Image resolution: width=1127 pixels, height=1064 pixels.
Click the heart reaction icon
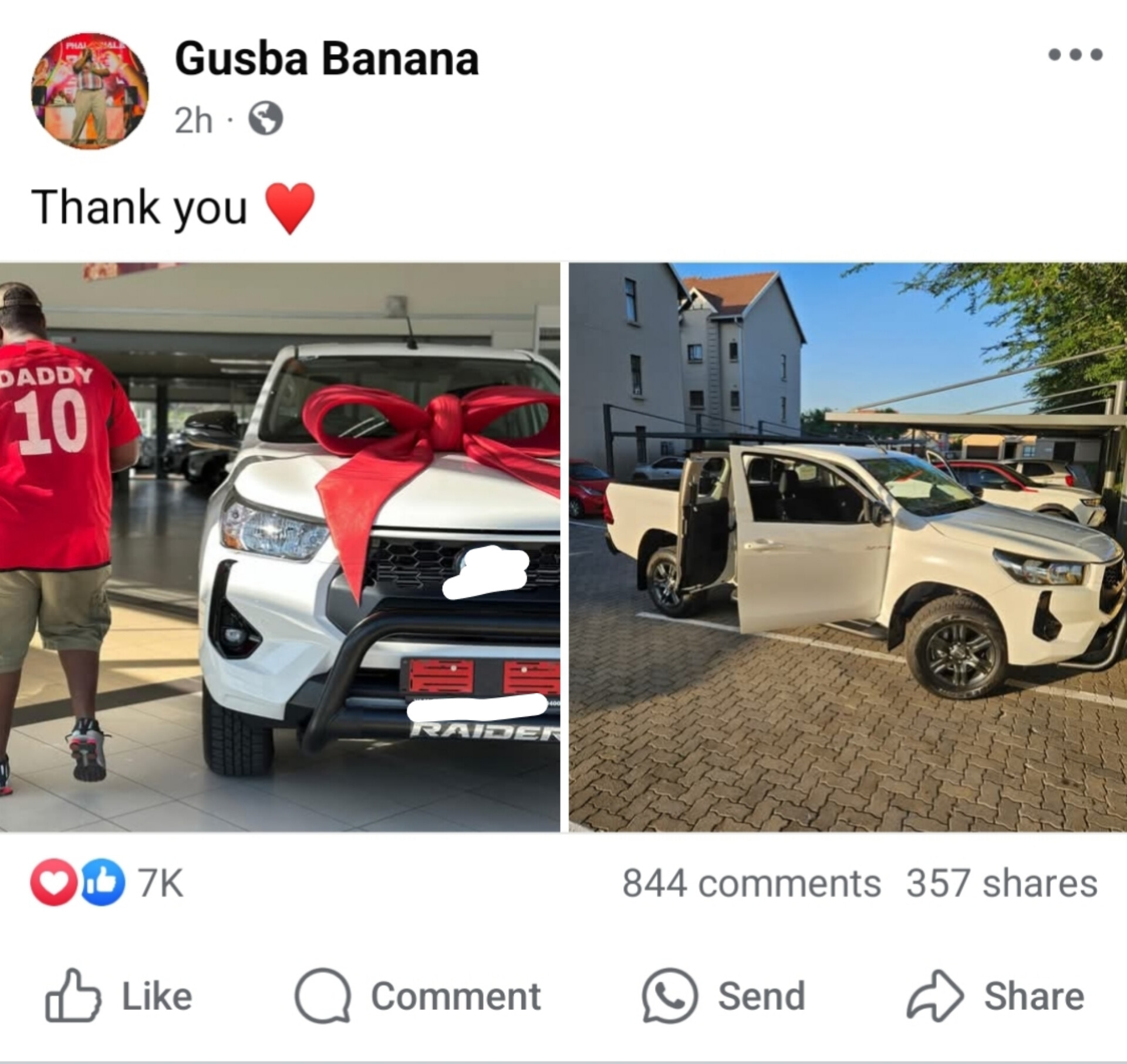point(54,882)
